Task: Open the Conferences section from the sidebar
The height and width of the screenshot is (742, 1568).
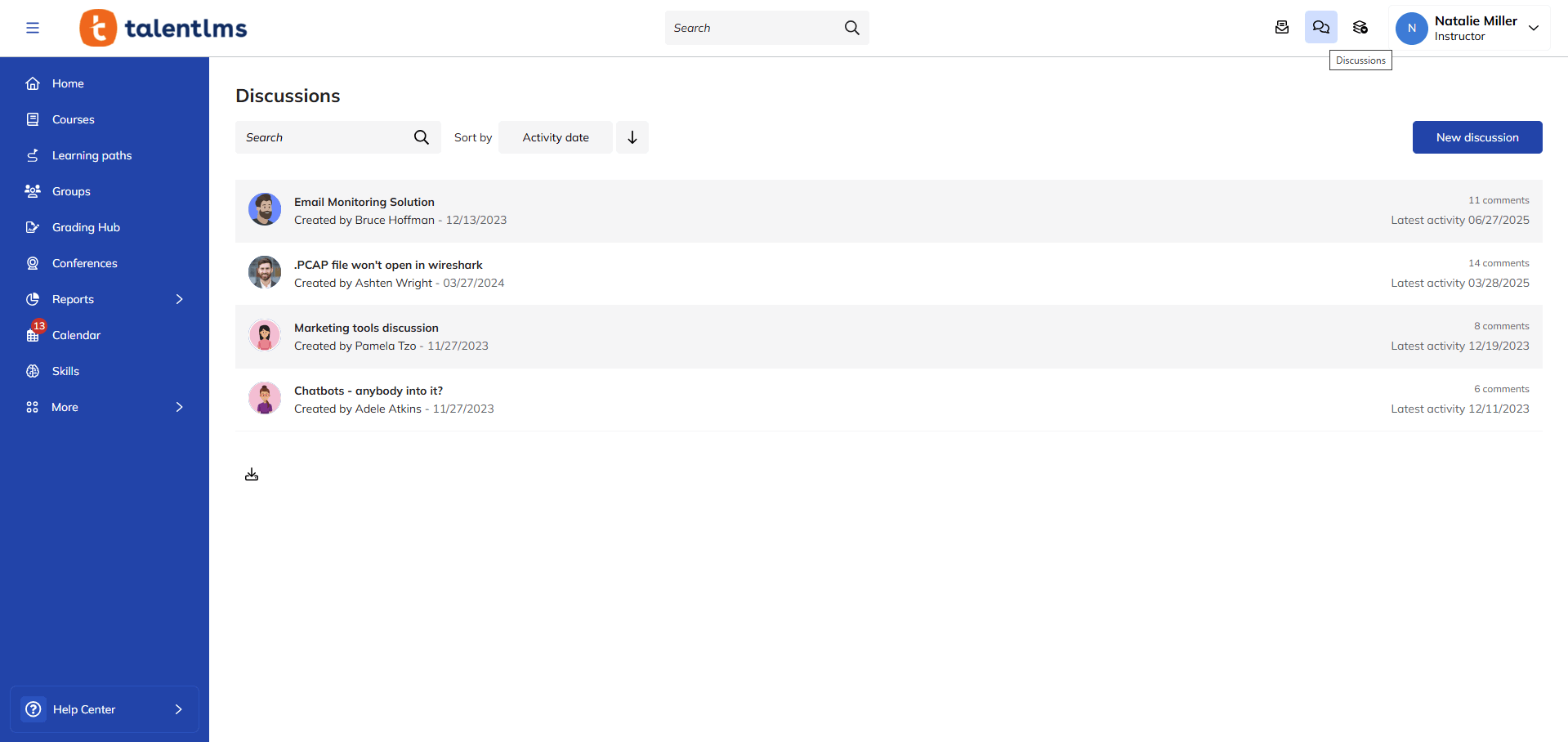Action: point(85,262)
